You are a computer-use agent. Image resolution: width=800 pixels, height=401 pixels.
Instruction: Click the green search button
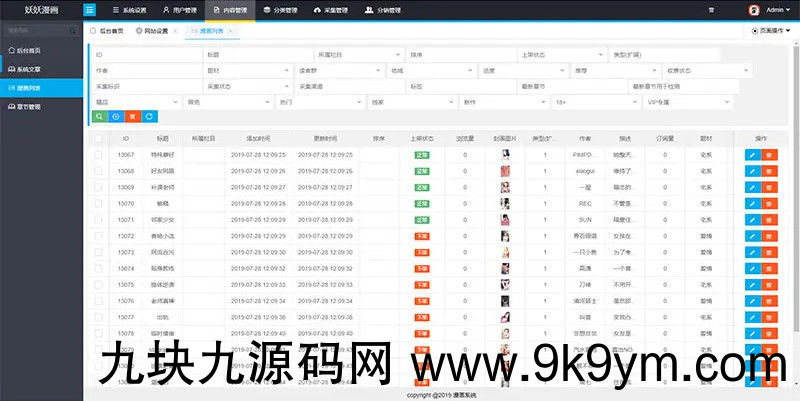coord(98,117)
